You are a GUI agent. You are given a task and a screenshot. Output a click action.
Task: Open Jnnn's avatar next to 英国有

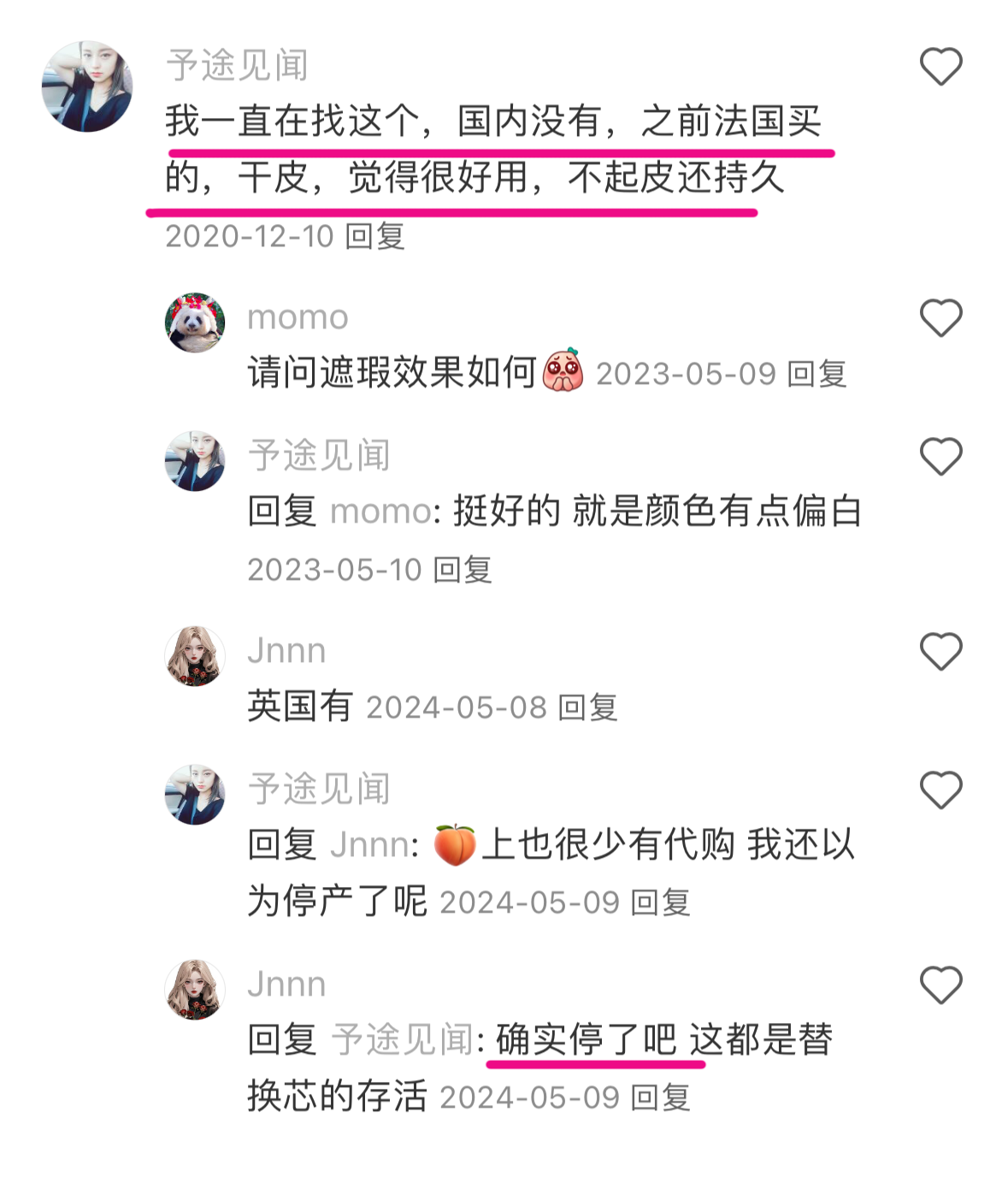coord(195,656)
